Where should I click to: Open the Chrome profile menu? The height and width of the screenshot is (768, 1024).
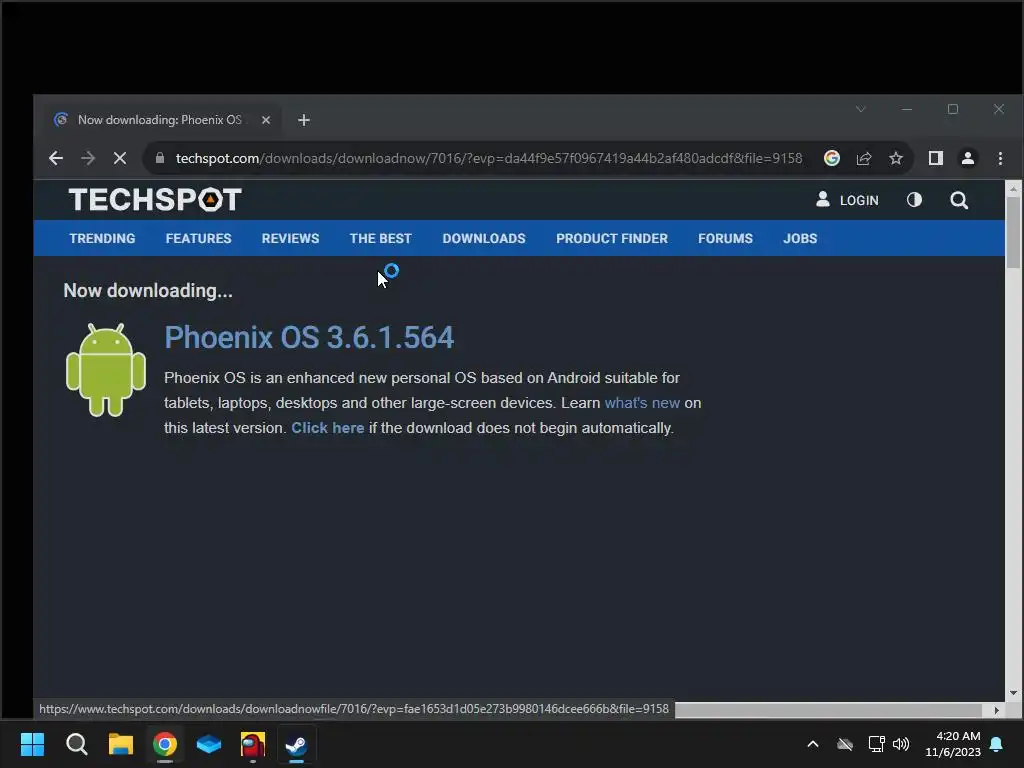(968, 158)
